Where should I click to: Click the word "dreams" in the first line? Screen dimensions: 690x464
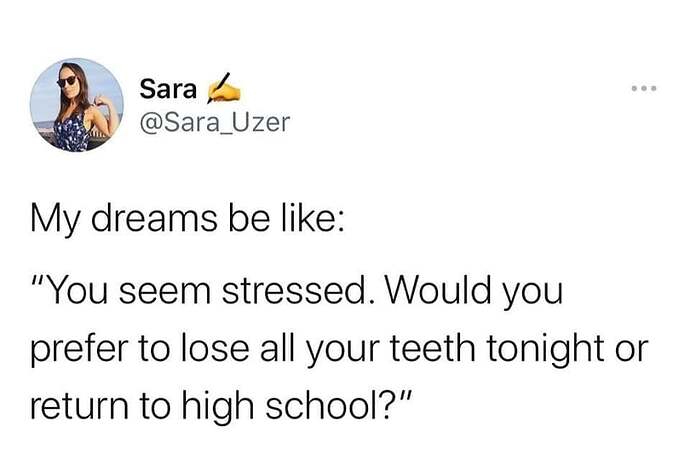[x=154, y=219]
